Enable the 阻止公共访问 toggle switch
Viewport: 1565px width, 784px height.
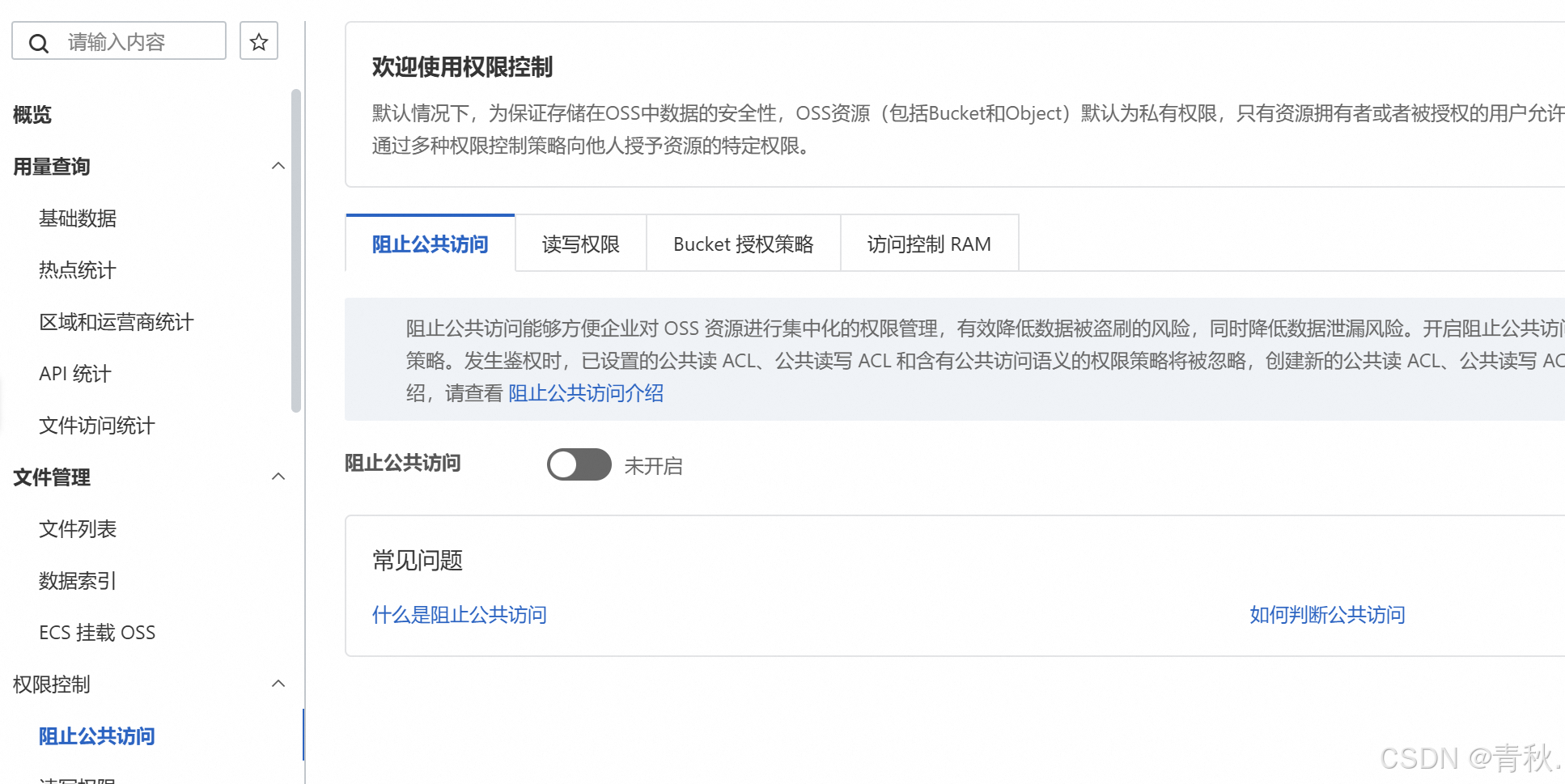[x=579, y=464]
